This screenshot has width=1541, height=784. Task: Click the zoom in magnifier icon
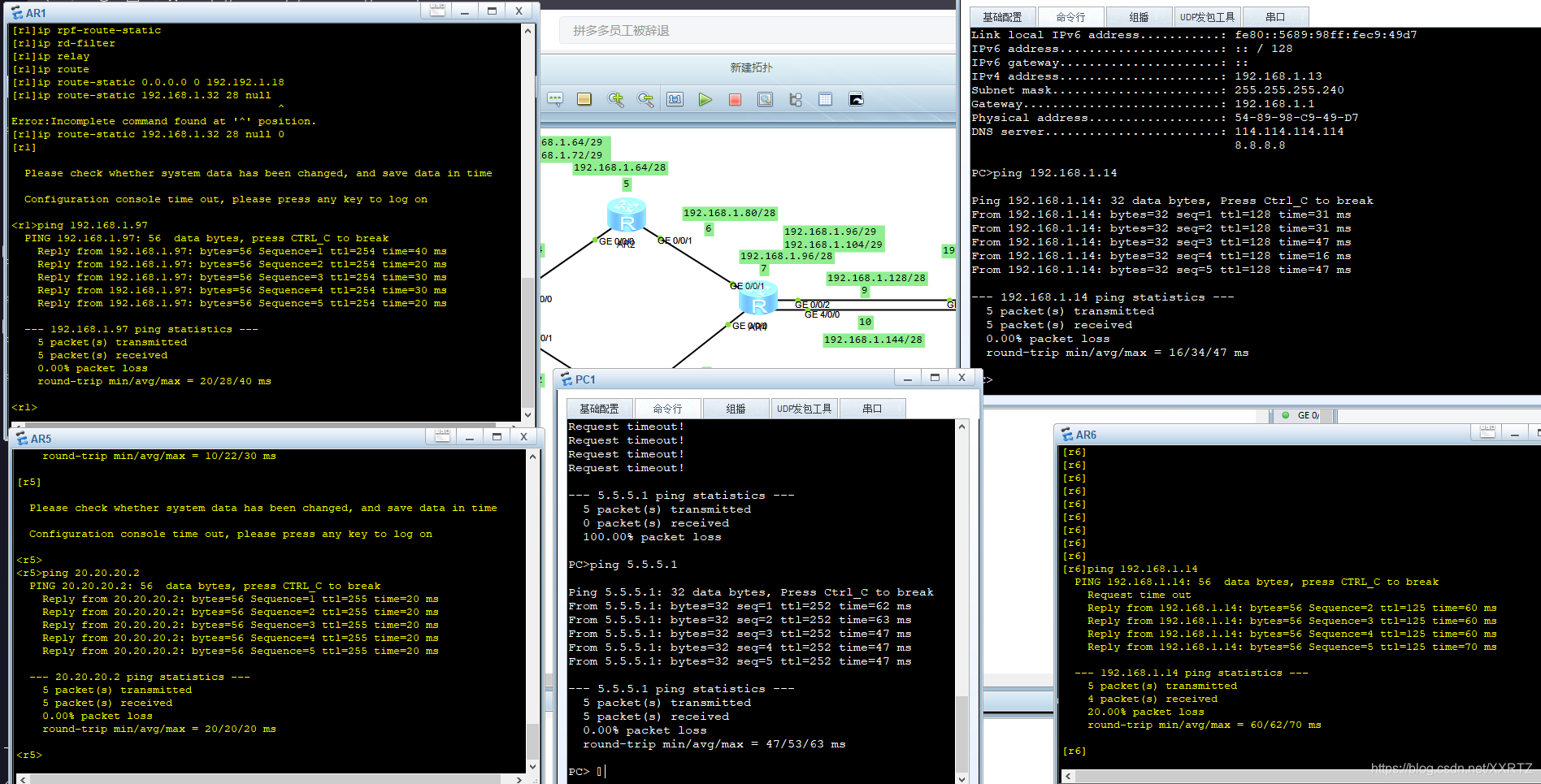(x=616, y=99)
